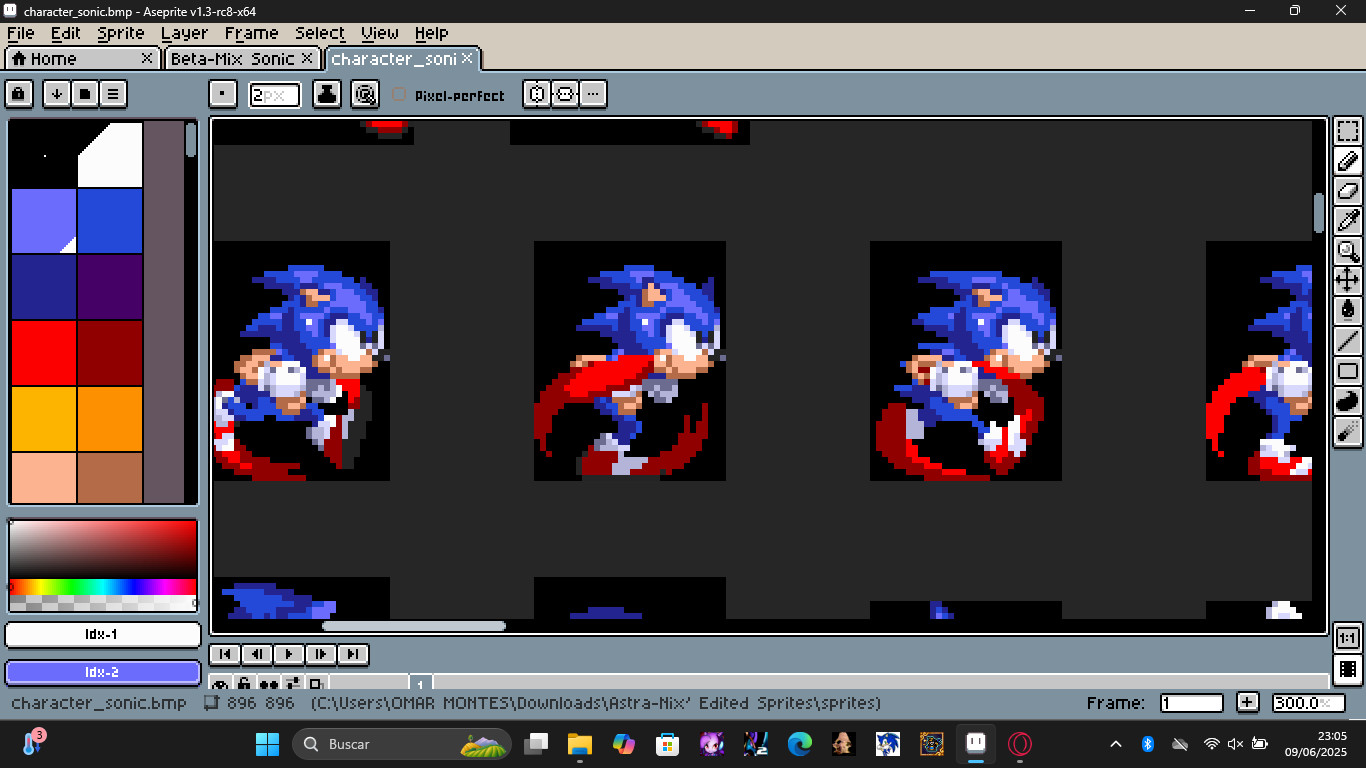Image resolution: width=1366 pixels, height=768 pixels.
Task: Select the Paint Bucket tool
Action: [1348, 310]
